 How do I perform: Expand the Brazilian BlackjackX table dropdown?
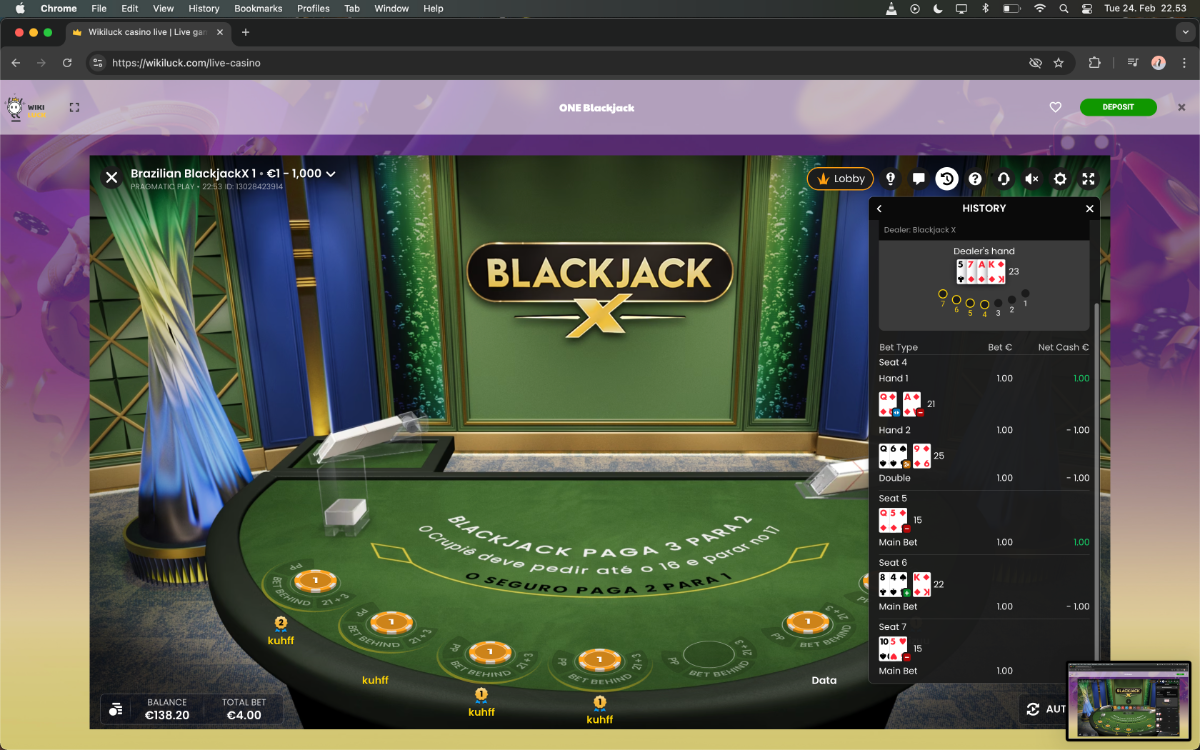(x=331, y=174)
